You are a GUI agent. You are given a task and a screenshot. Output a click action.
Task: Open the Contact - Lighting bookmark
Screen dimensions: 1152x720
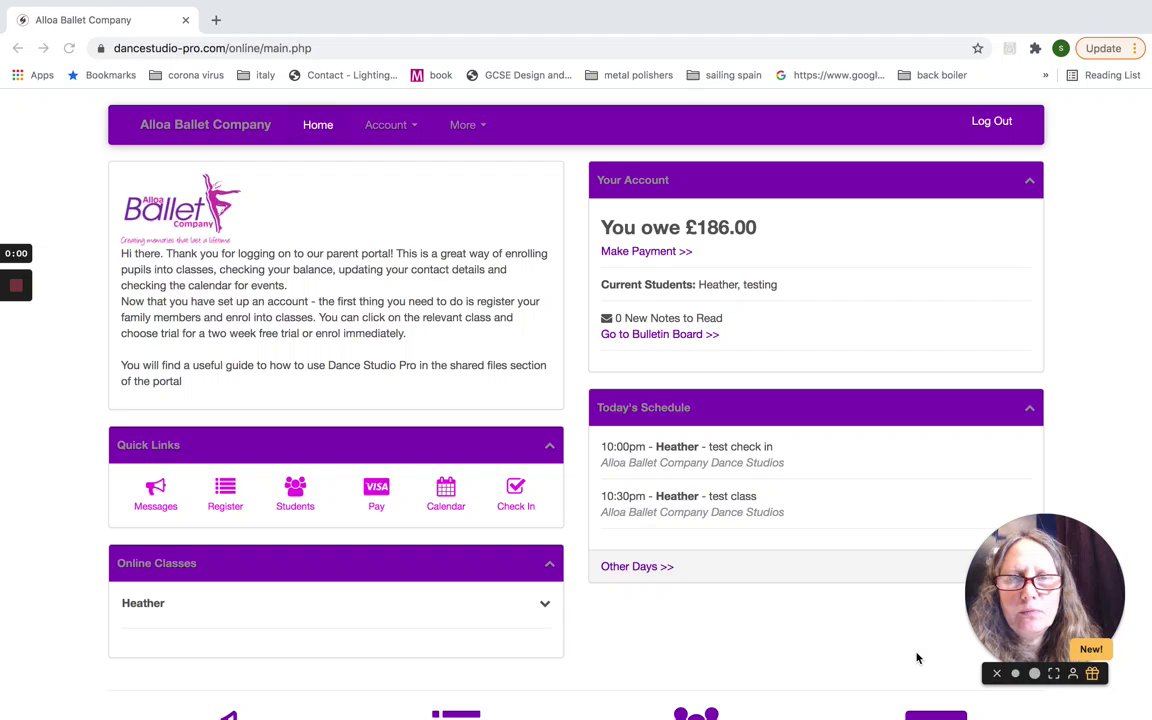click(x=343, y=75)
